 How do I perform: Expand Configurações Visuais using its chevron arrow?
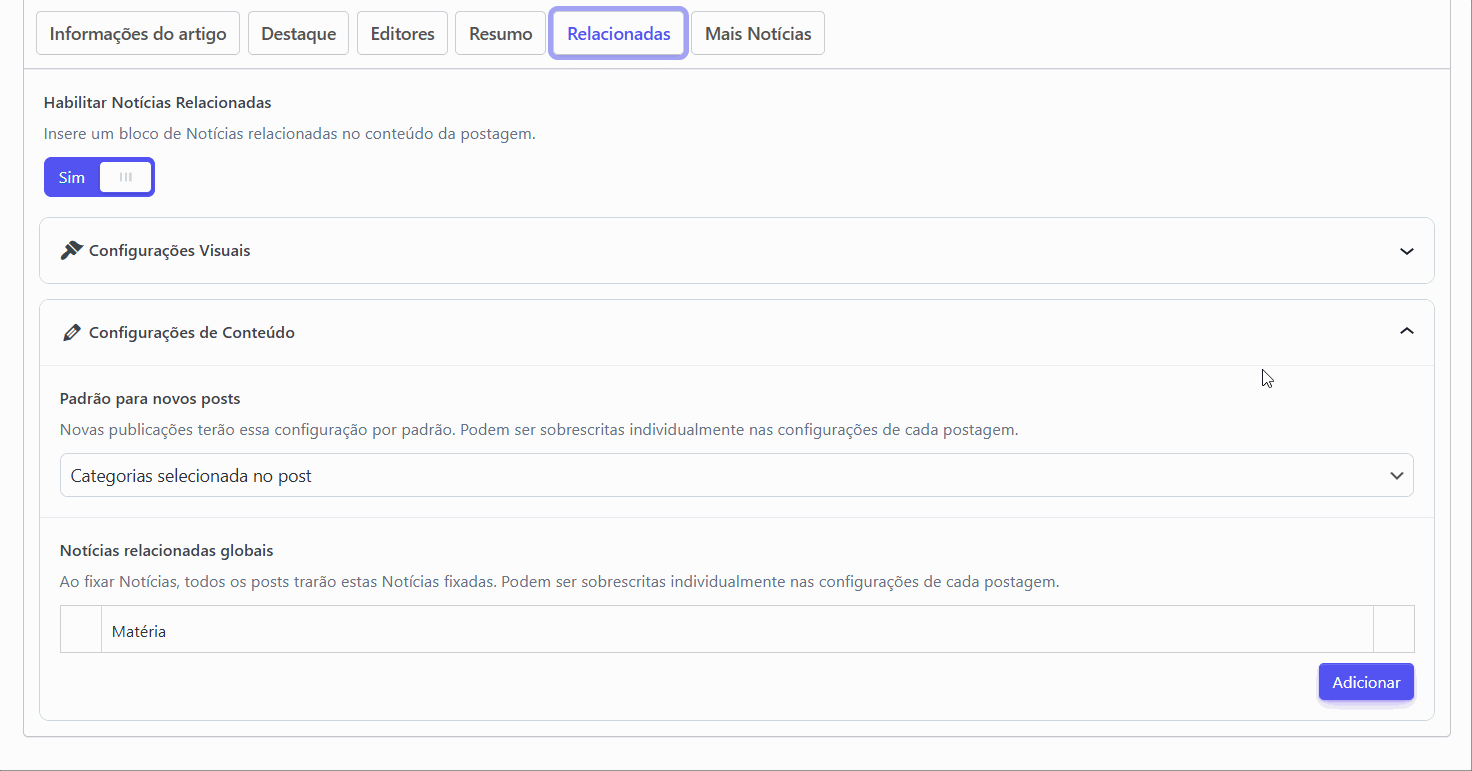[1406, 251]
